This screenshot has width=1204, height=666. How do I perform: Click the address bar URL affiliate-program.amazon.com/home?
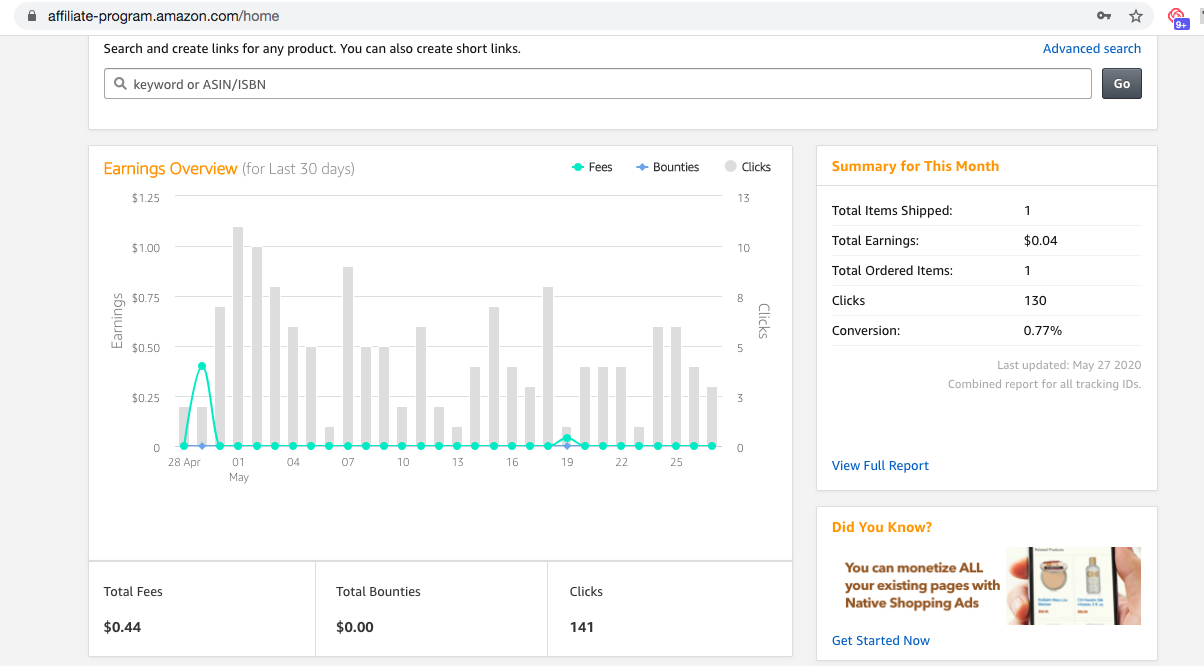pyautogui.click(x=164, y=16)
